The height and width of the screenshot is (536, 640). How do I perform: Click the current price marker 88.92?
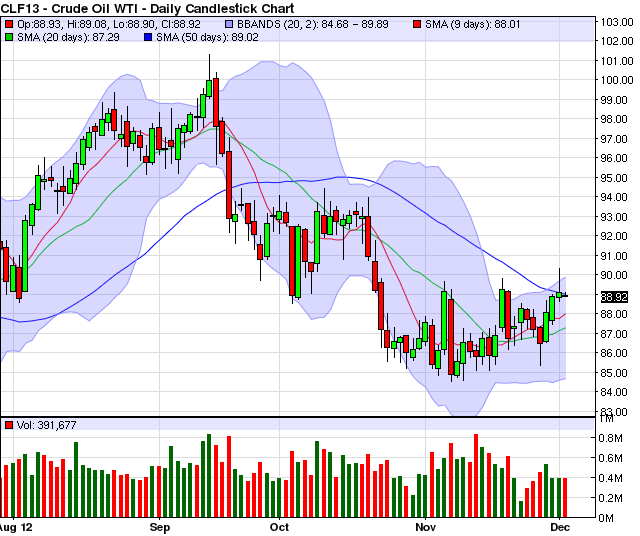(x=614, y=297)
